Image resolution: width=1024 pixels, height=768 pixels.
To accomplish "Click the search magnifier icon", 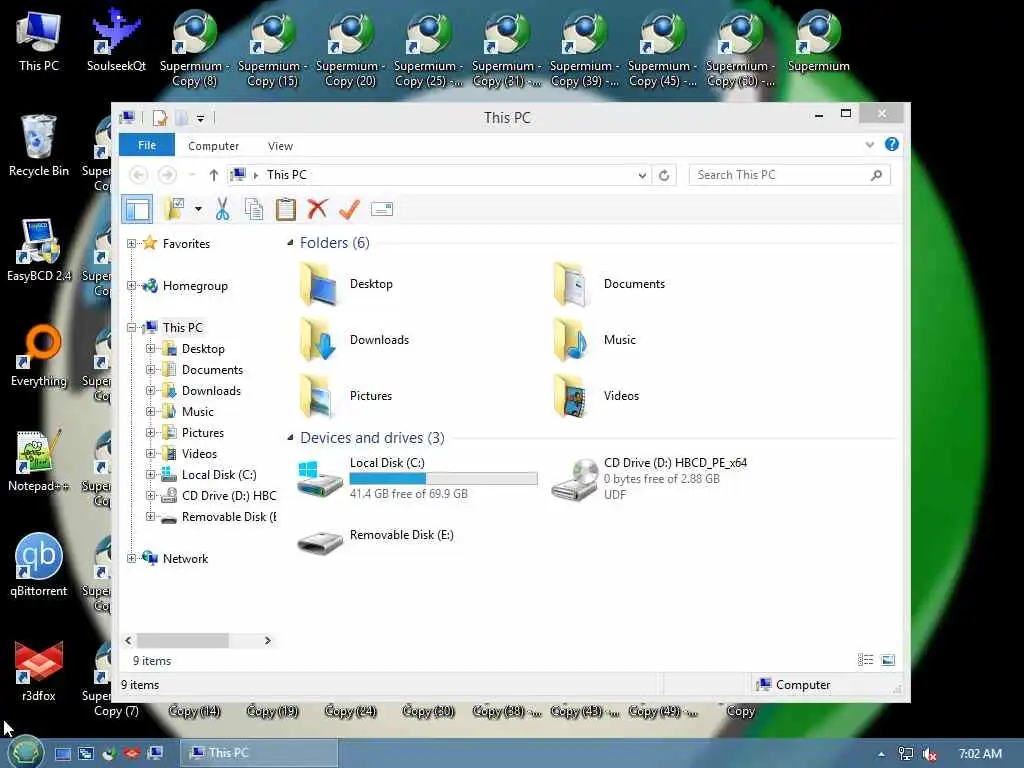I will pyautogui.click(x=876, y=175).
